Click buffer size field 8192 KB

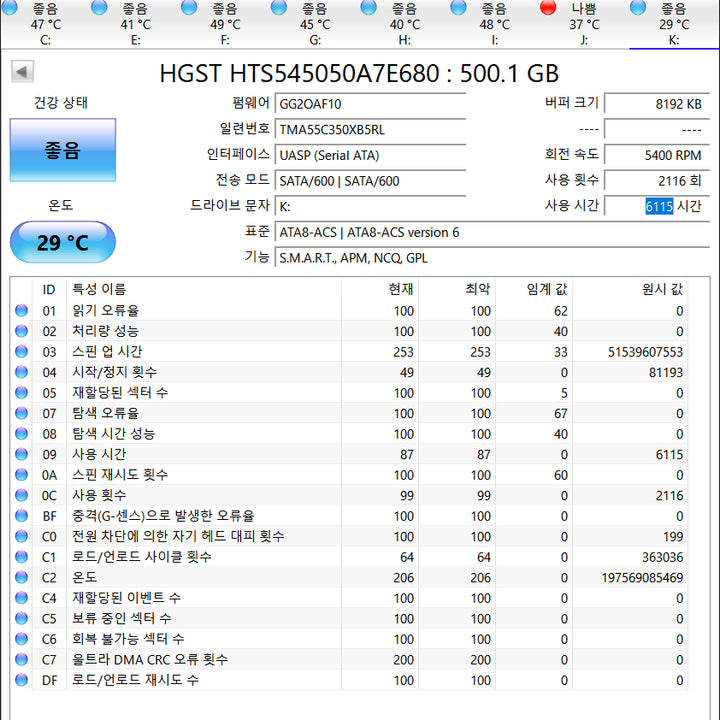click(x=657, y=104)
